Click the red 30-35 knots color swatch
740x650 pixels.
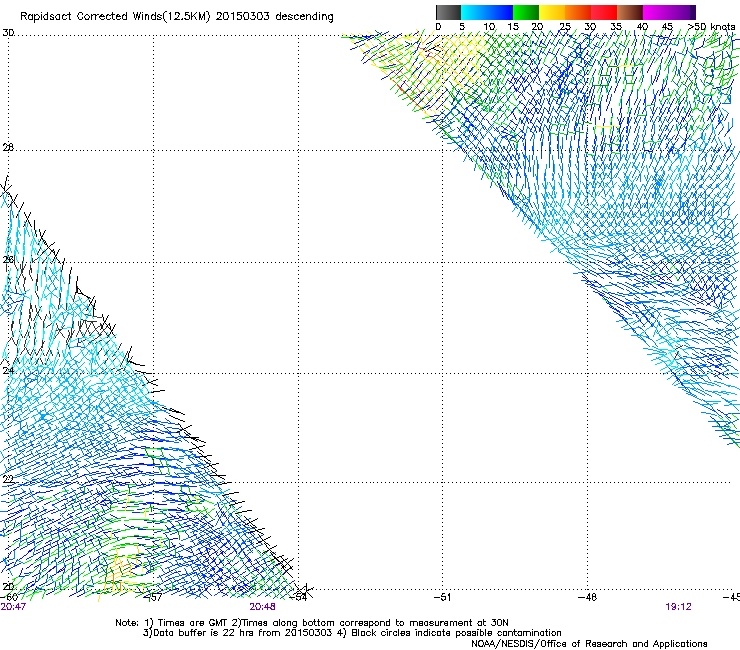tap(604, 12)
